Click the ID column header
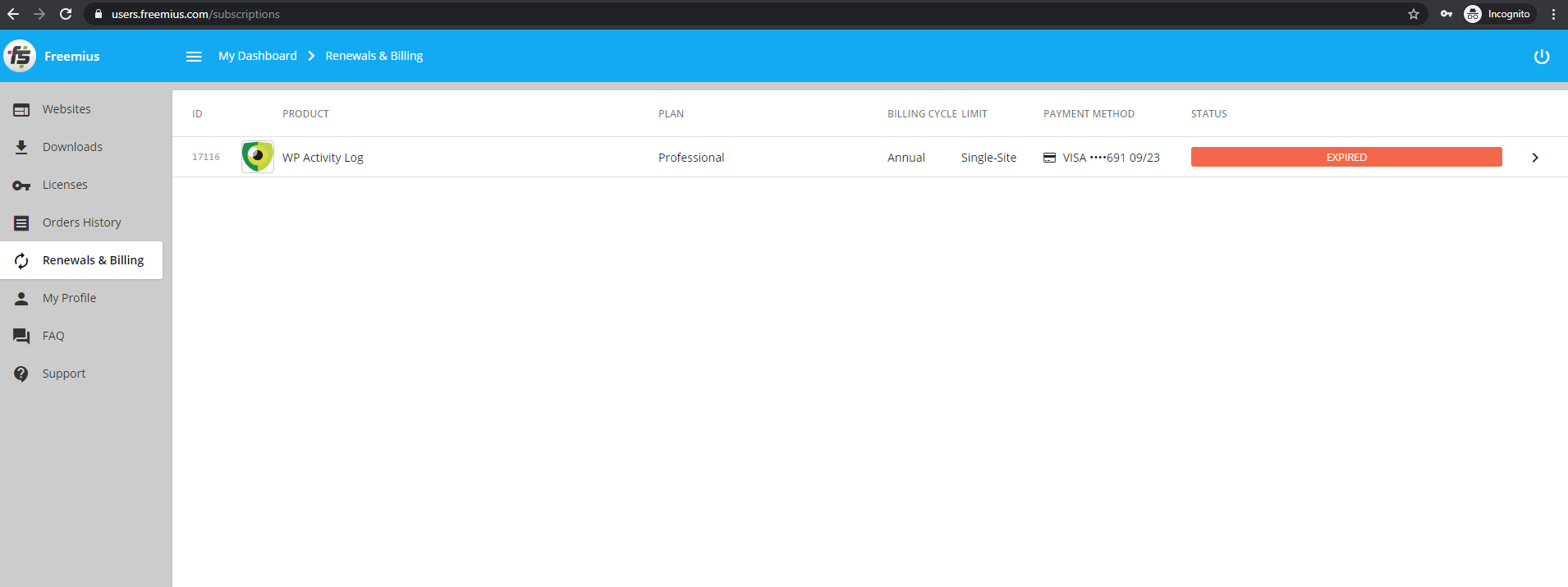The image size is (1568, 587). click(197, 114)
